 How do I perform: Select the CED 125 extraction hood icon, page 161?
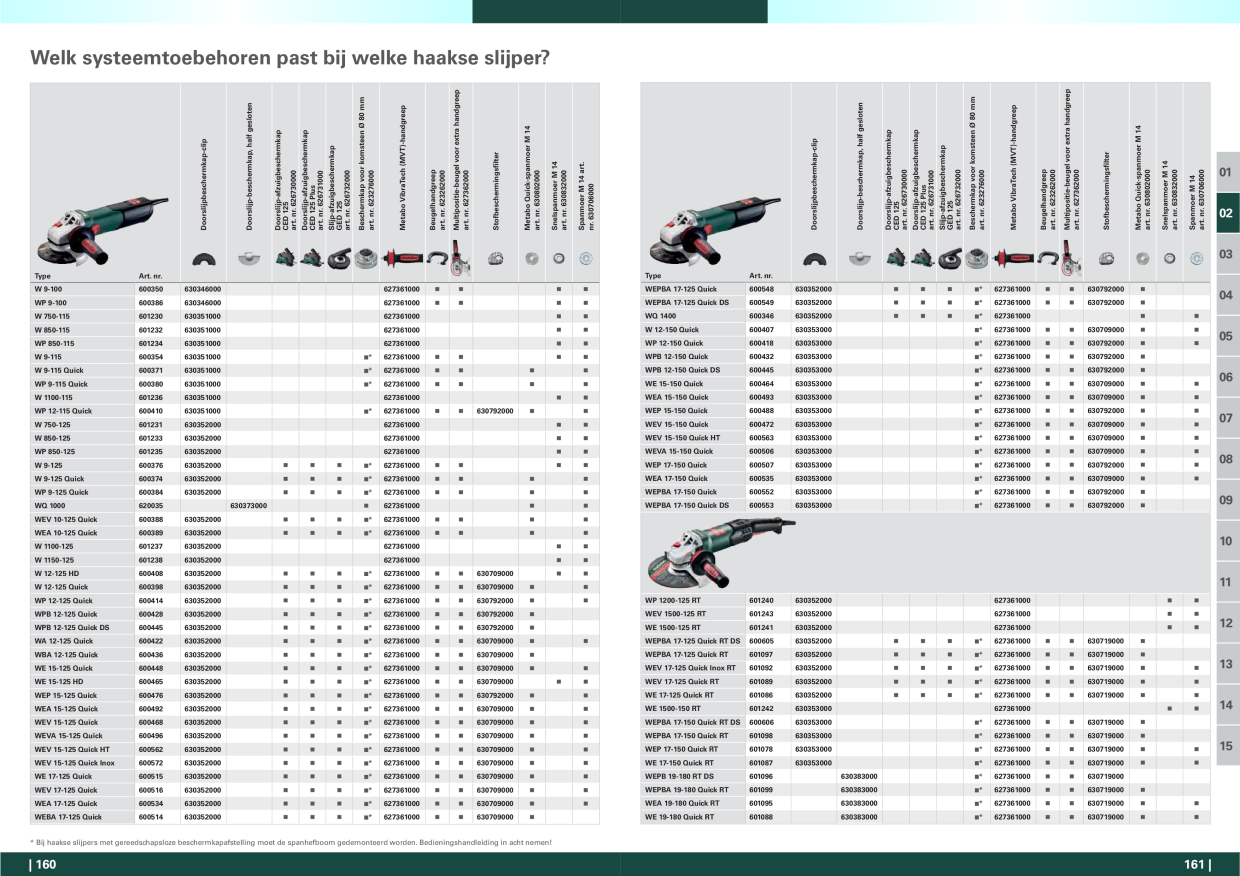click(895, 258)
